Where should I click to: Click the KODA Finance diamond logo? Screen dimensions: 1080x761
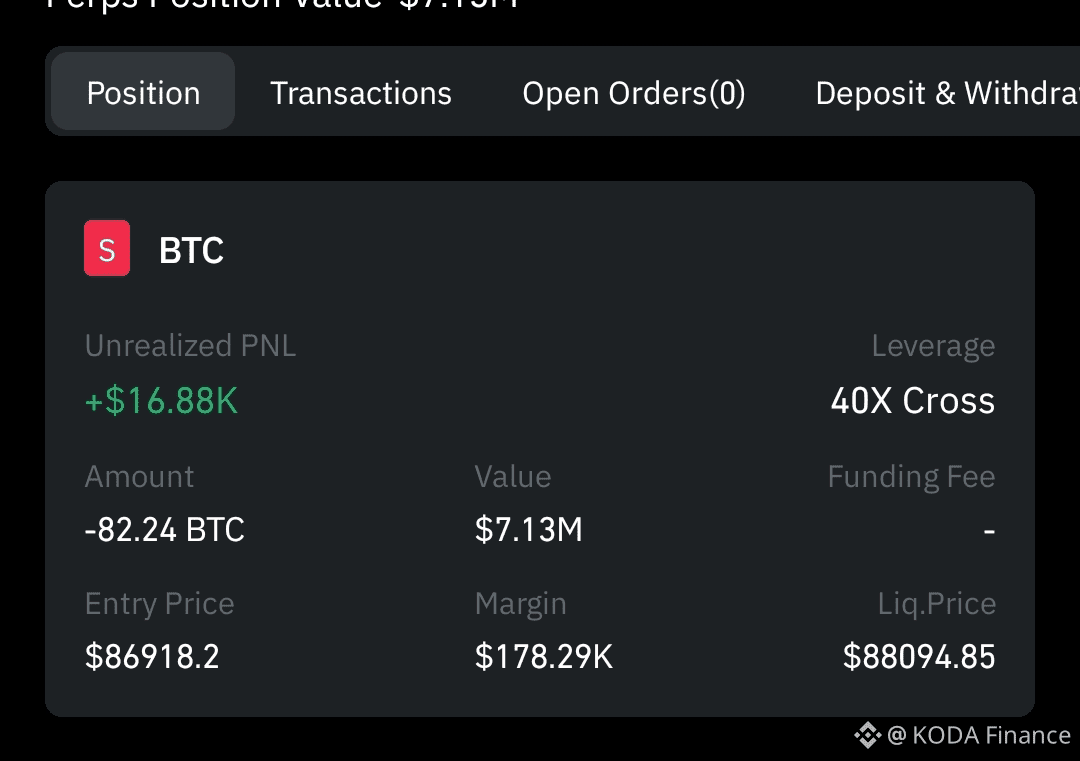click(866, 735)
